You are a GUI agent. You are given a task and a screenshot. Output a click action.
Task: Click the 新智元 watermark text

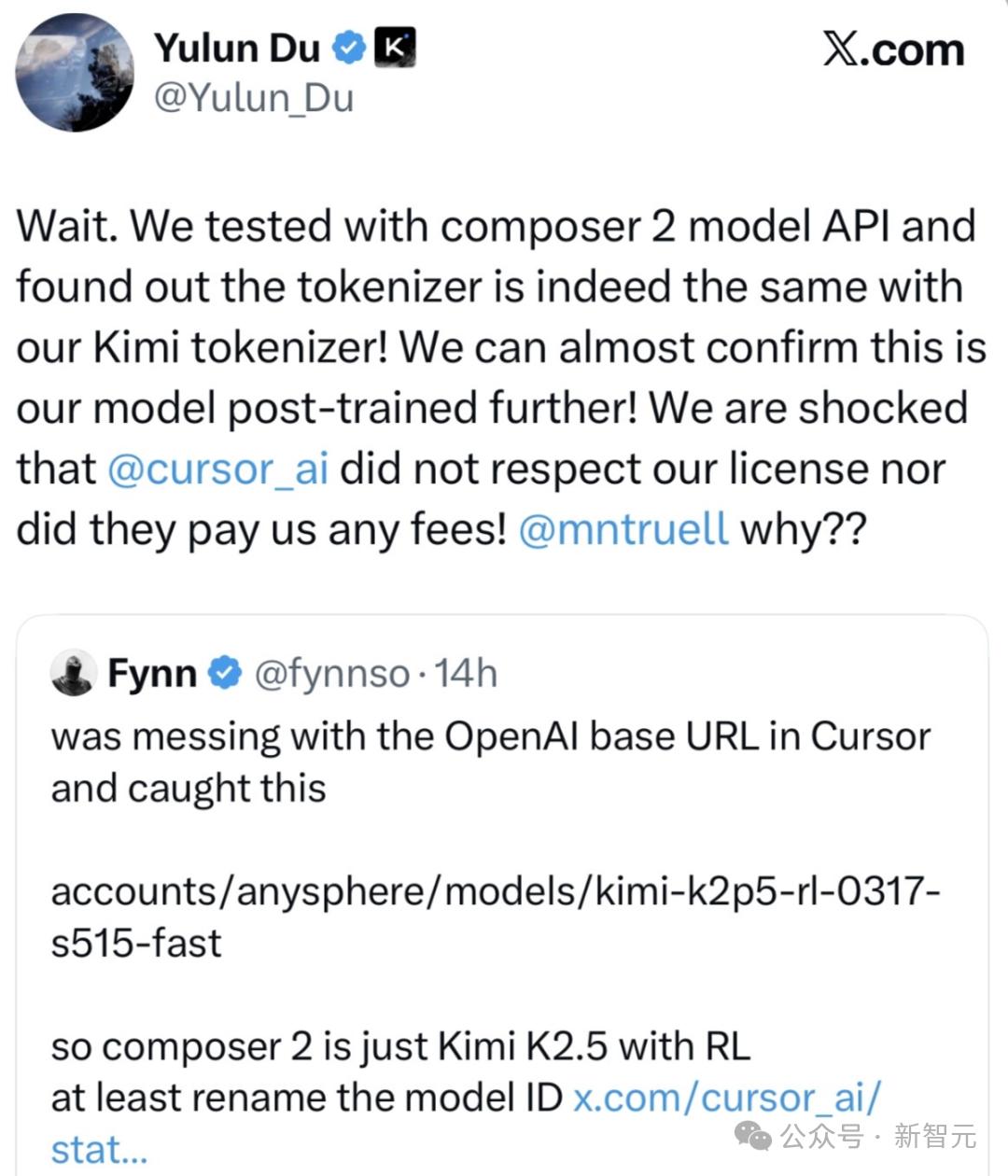(935, 1136)
